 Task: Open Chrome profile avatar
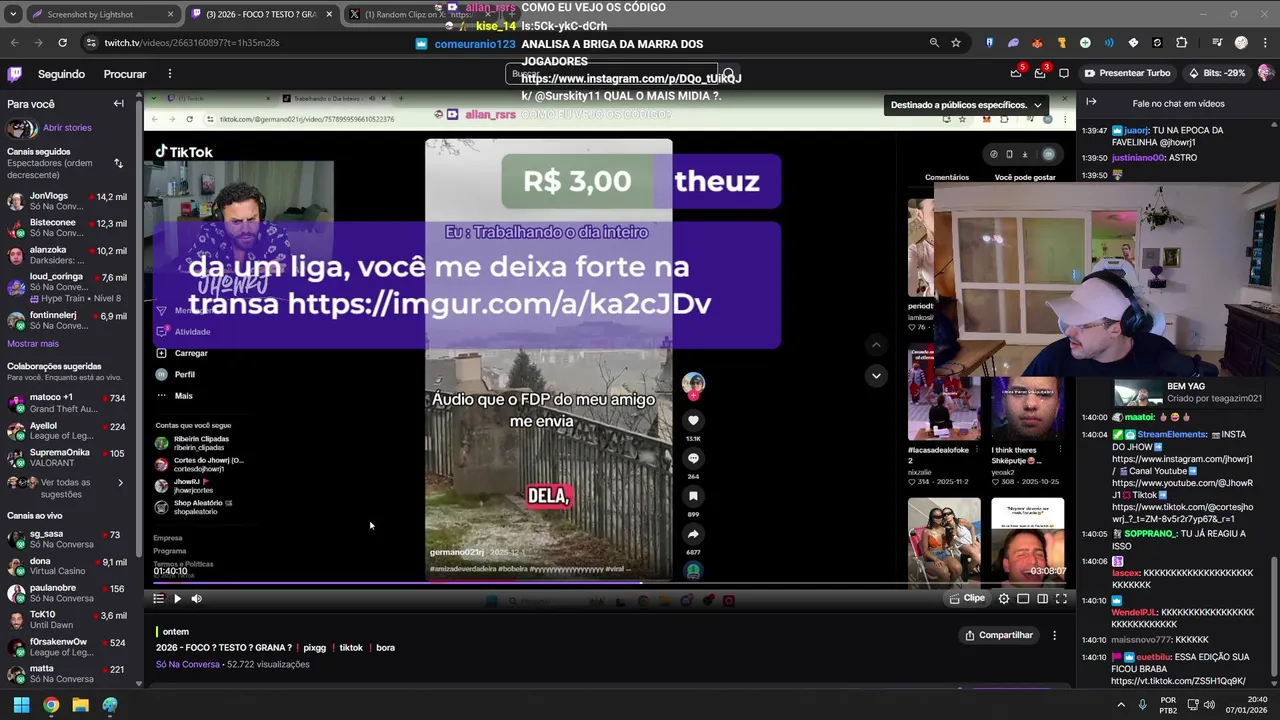point(1241,43)
